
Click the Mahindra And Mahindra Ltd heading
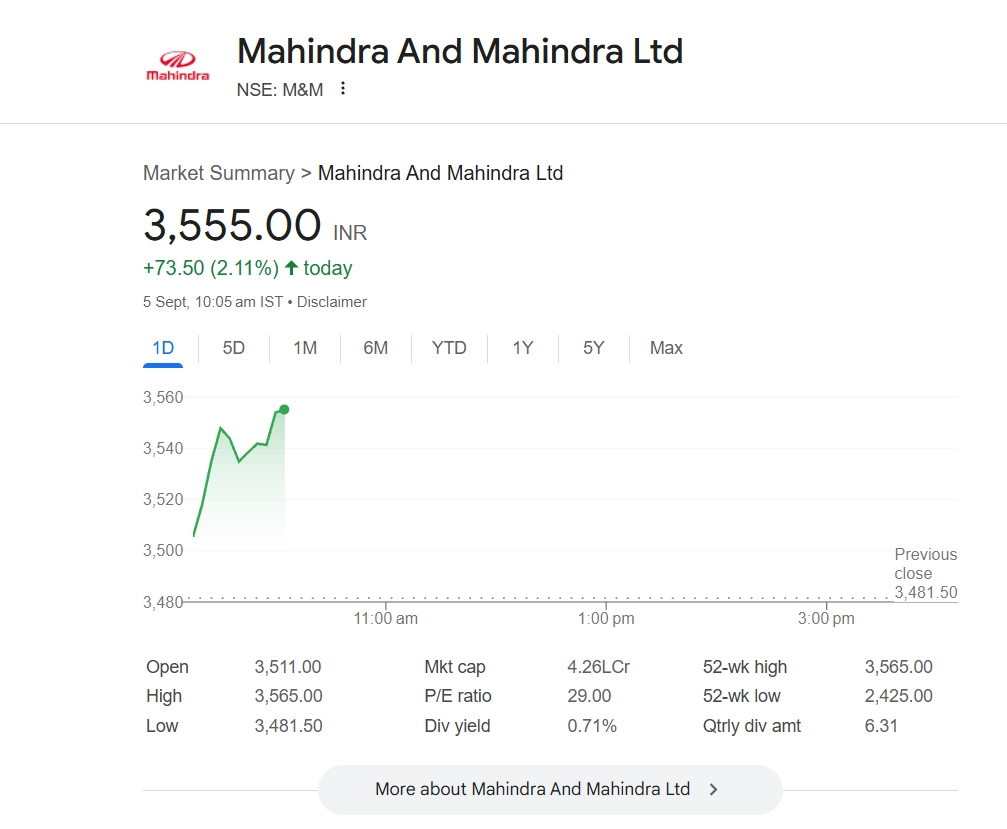coord(459,51)
